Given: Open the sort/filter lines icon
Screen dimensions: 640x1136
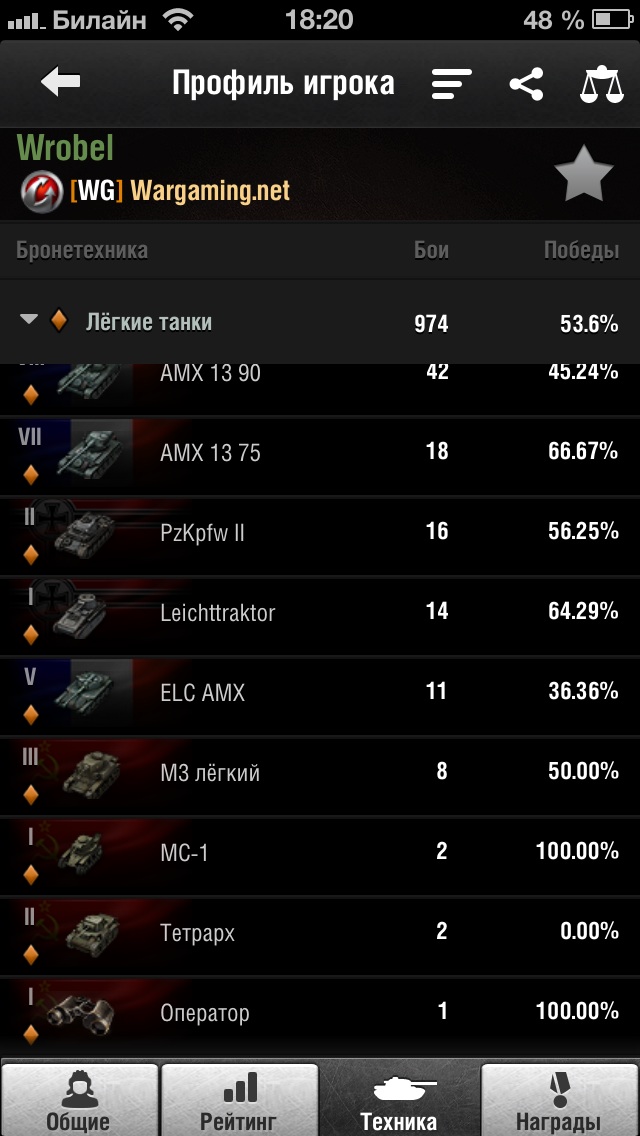Looking at the screenshot, I should point(452,84).
